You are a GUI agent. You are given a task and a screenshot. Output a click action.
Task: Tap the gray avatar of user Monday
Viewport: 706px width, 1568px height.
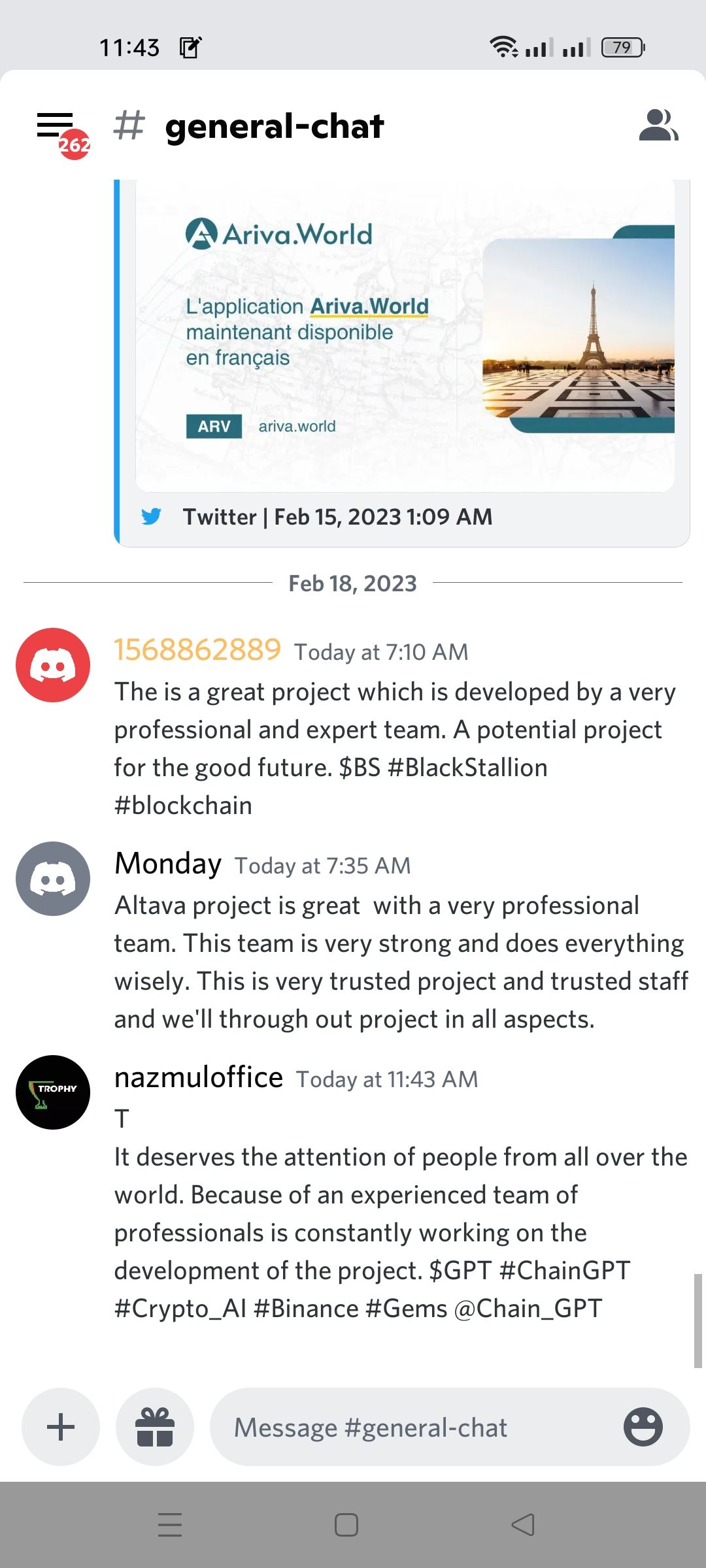click(53, 879)
